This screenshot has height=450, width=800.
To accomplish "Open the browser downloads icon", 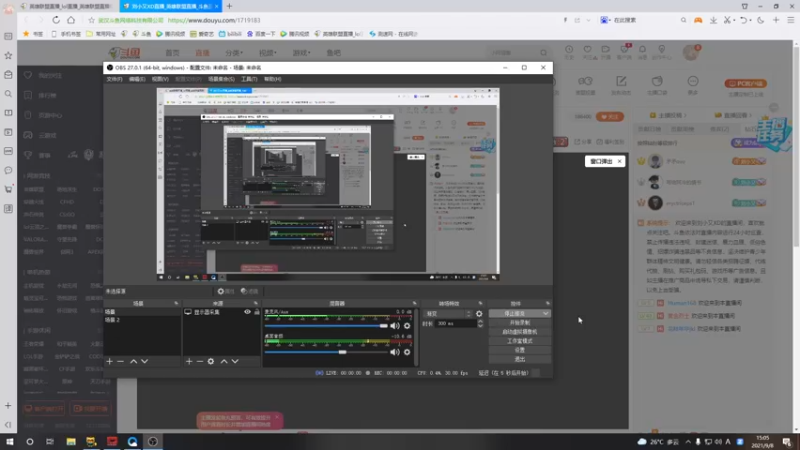I will (x=713, y=20).
